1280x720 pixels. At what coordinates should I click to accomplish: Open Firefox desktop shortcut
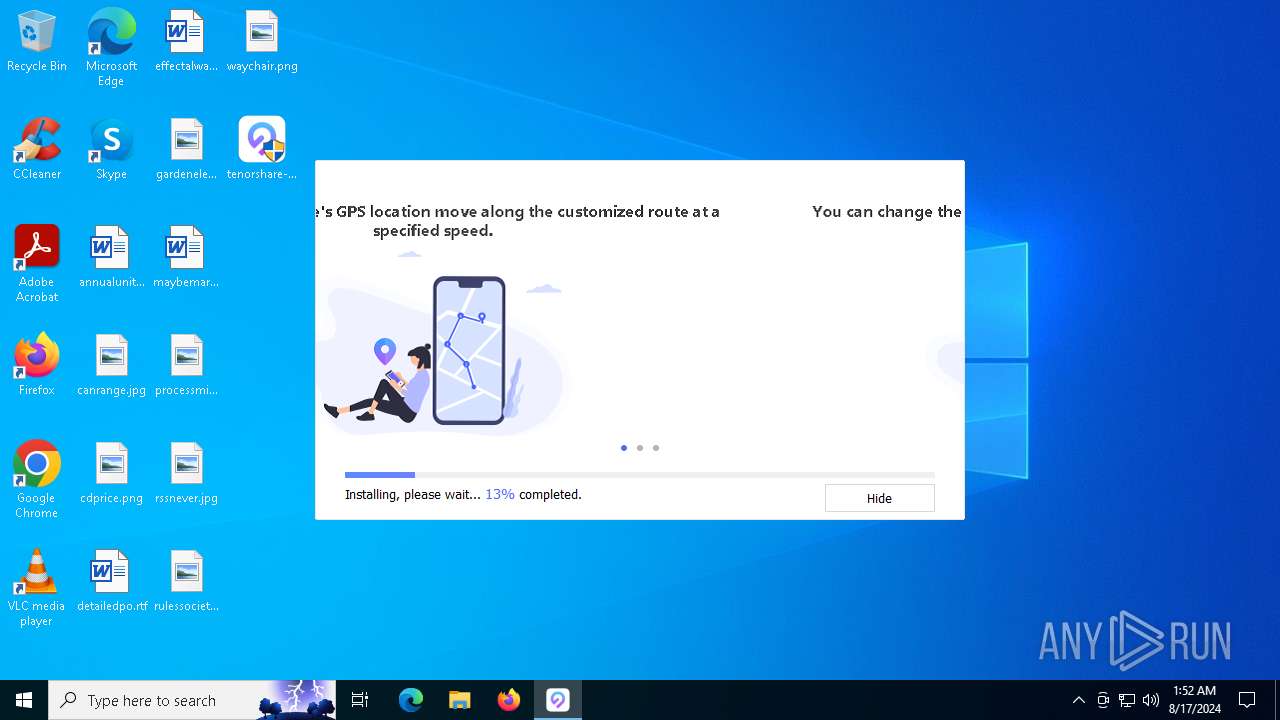[37, 366]
